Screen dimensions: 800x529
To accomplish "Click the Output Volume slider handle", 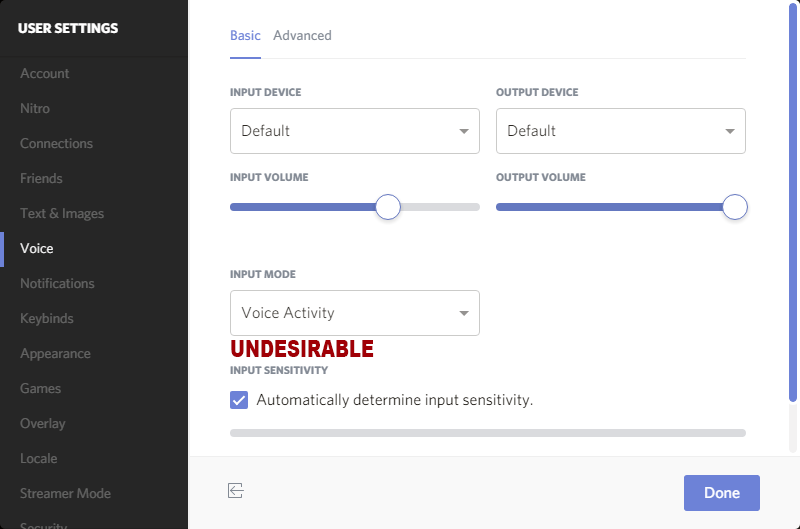I will [x=735, y=207].
